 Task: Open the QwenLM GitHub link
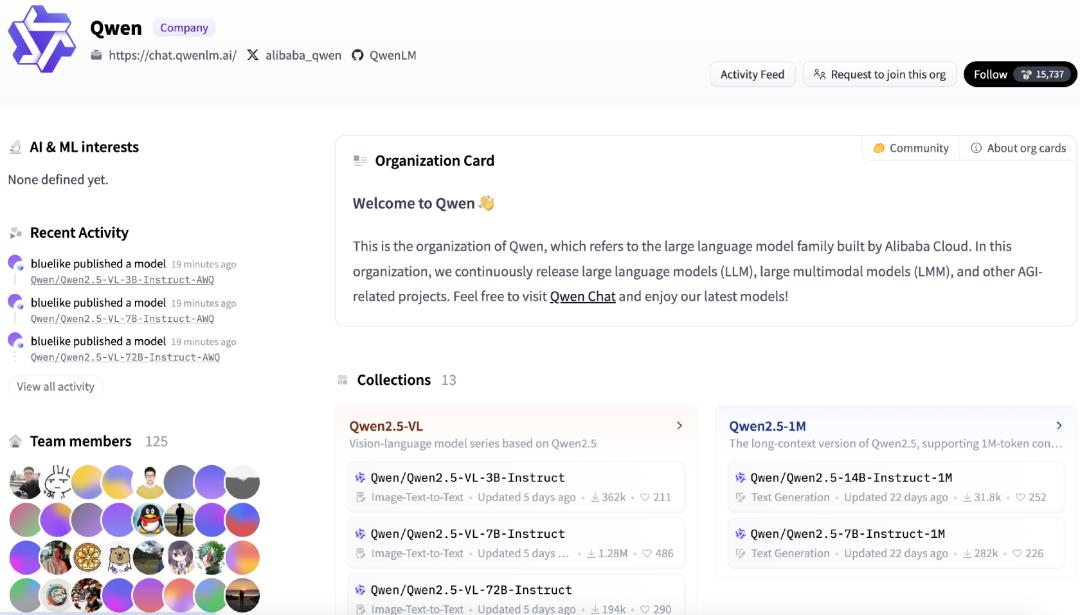pyautogui.click(x=393, y=55)
